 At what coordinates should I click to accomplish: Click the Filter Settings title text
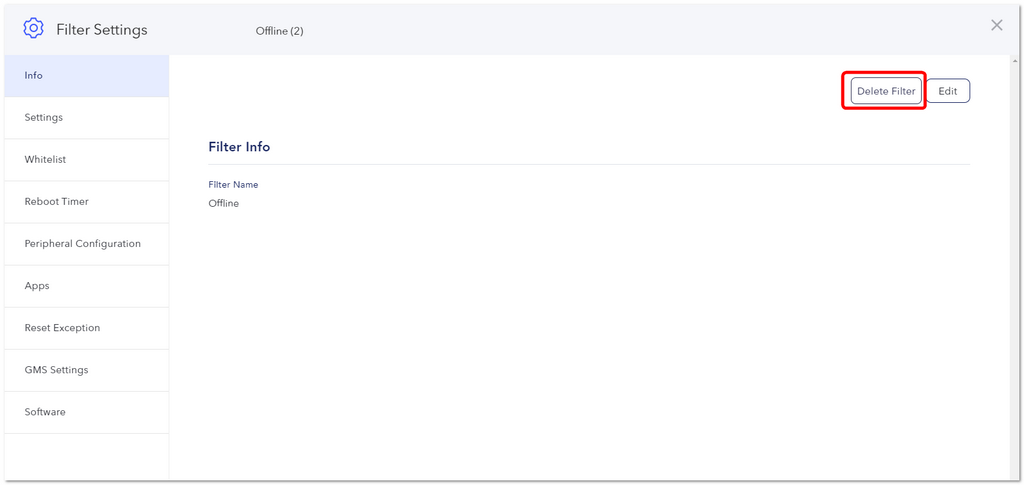coord(102,30)
